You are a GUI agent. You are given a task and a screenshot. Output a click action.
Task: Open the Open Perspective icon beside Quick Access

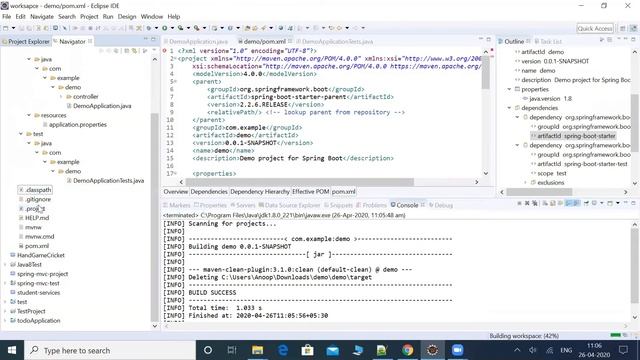click(622, 28)
